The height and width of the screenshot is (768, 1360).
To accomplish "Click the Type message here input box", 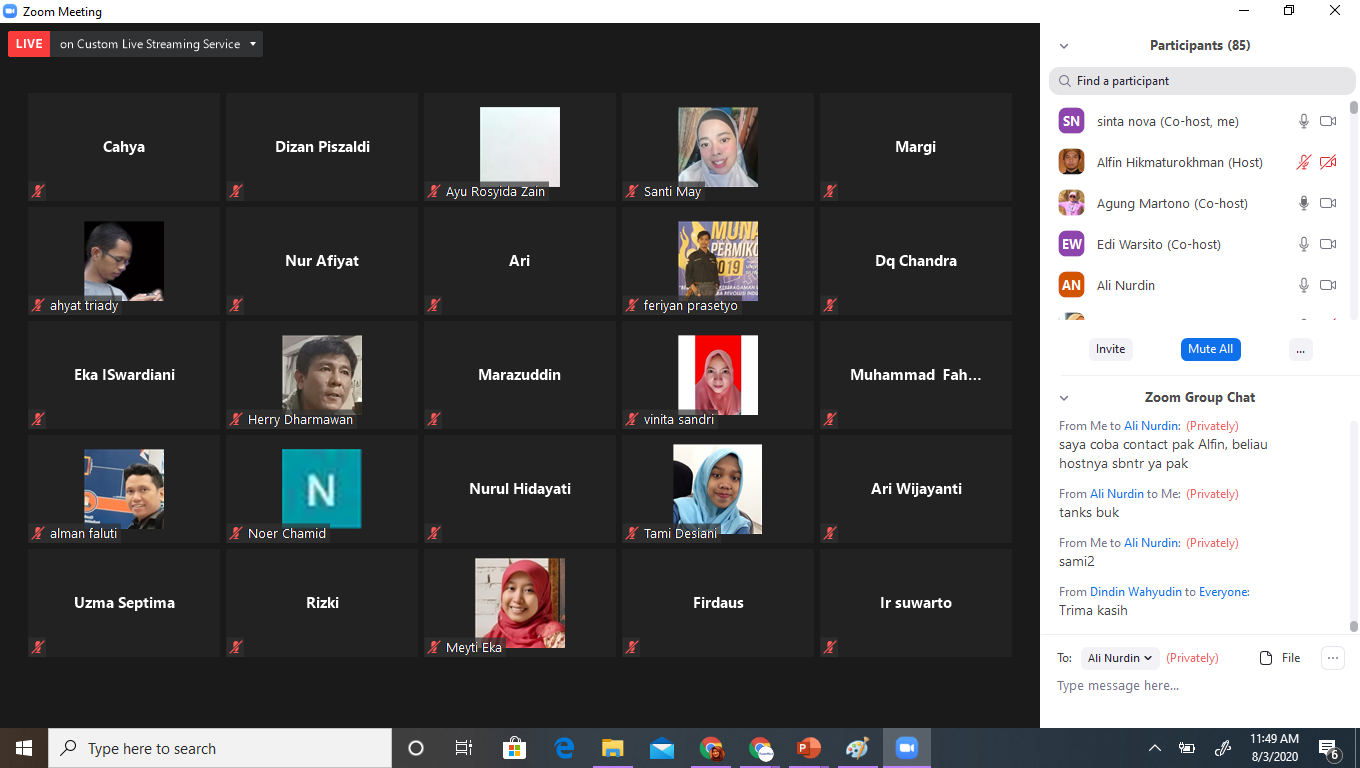I will tap(1190, 686).
